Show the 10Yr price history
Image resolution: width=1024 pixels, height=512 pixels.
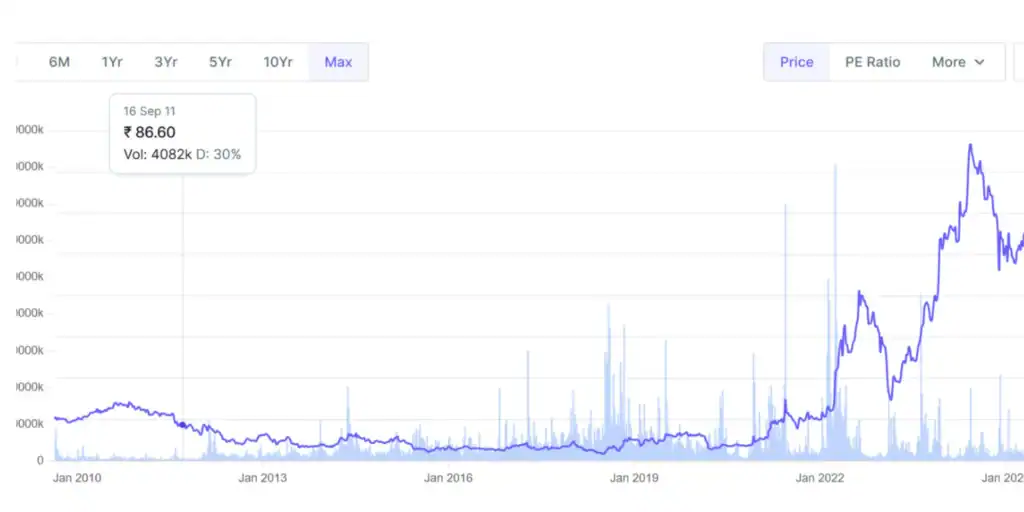(x=278, y=62)
